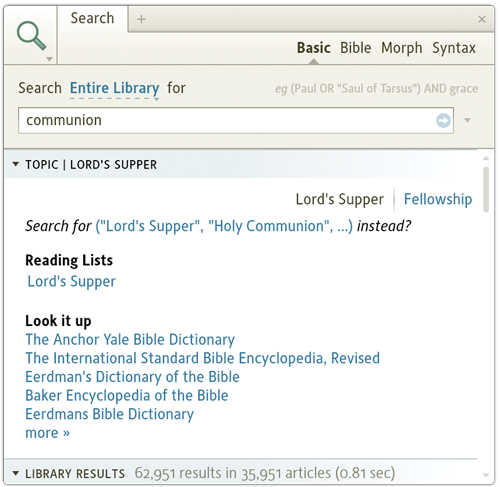Collapse the Topic | Lord's Supper section
The width and height of the screenshot is (500, 487).
click(15, 164)
